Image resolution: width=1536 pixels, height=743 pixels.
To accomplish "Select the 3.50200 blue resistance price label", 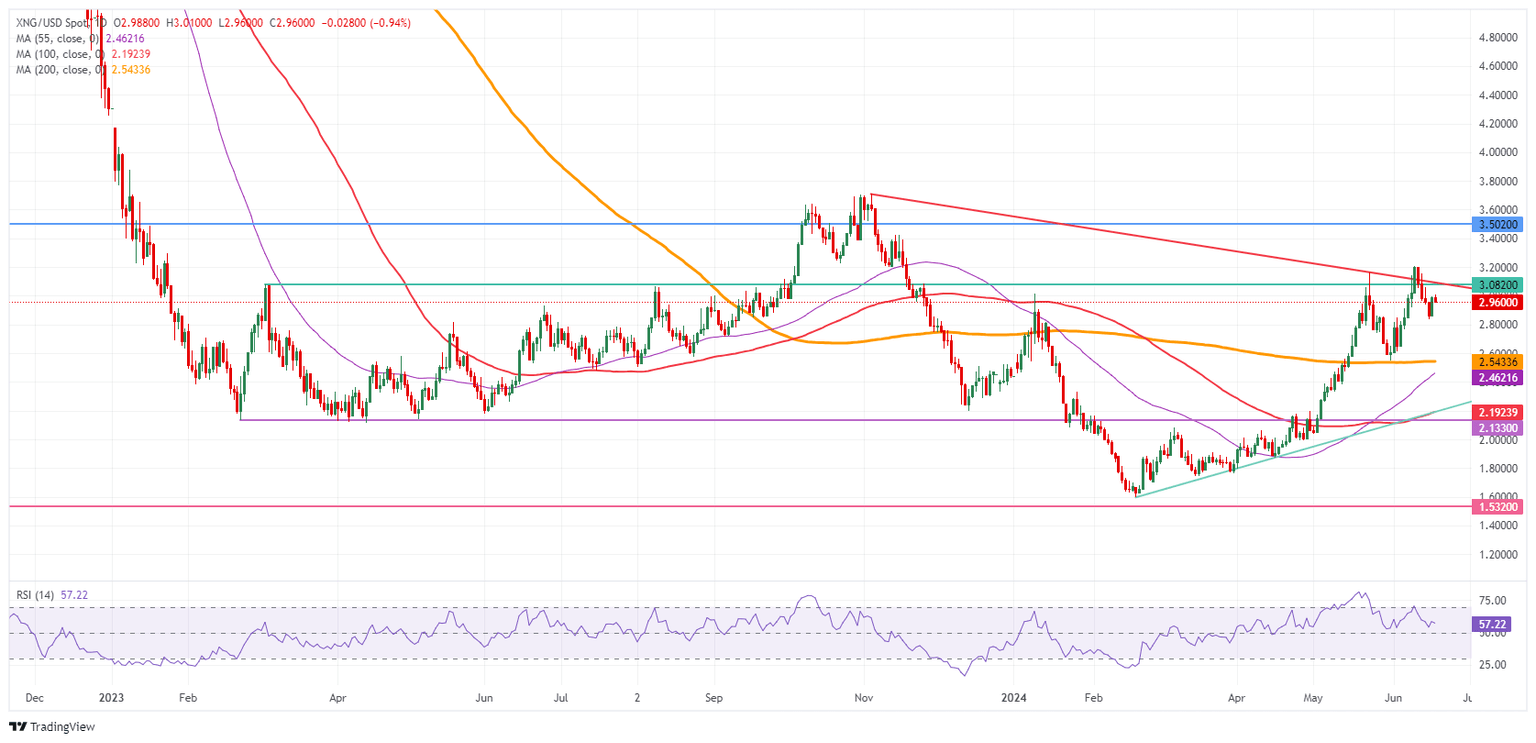I will 1498,225.
